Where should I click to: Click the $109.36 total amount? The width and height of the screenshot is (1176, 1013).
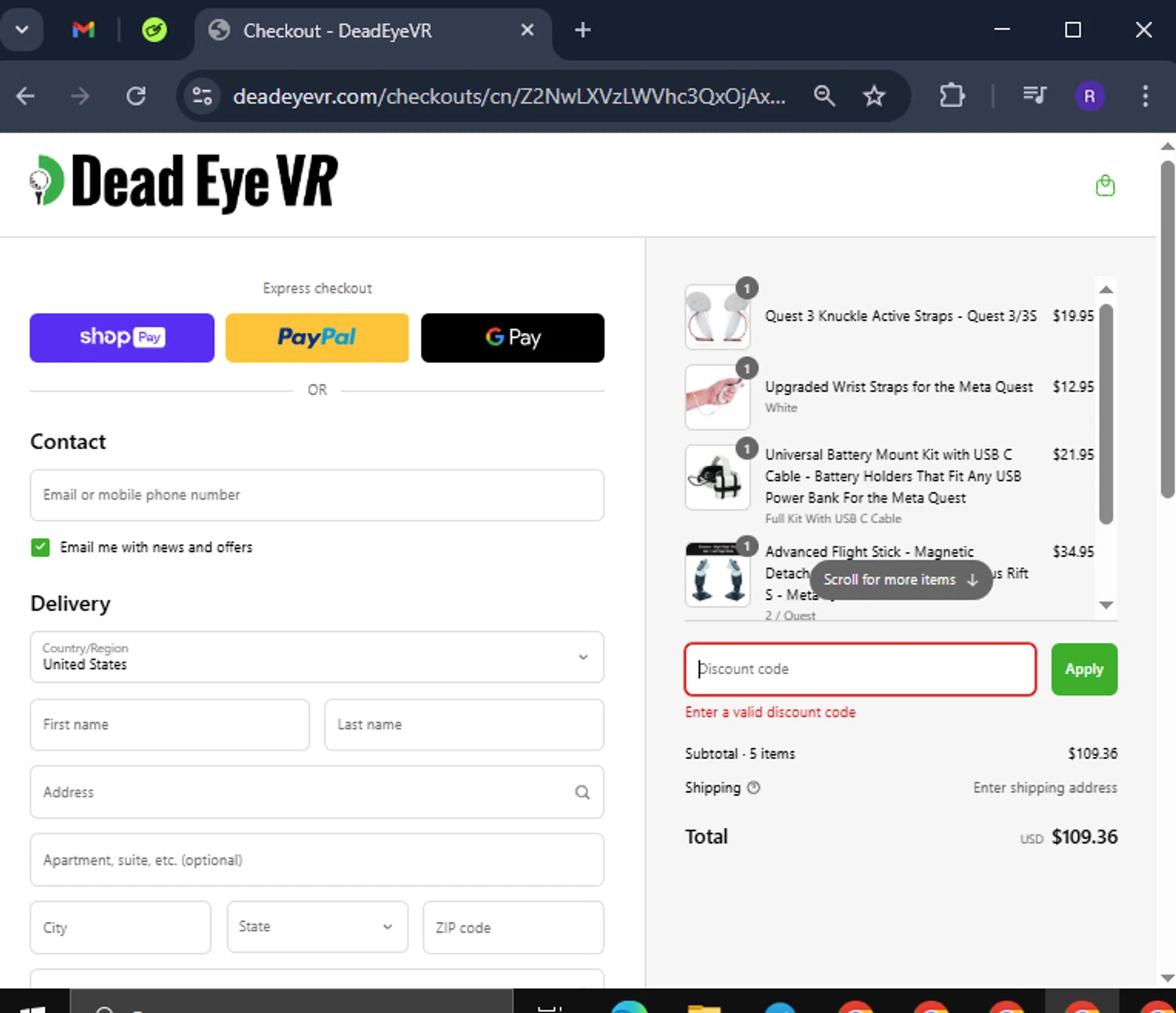point(1085,837)
